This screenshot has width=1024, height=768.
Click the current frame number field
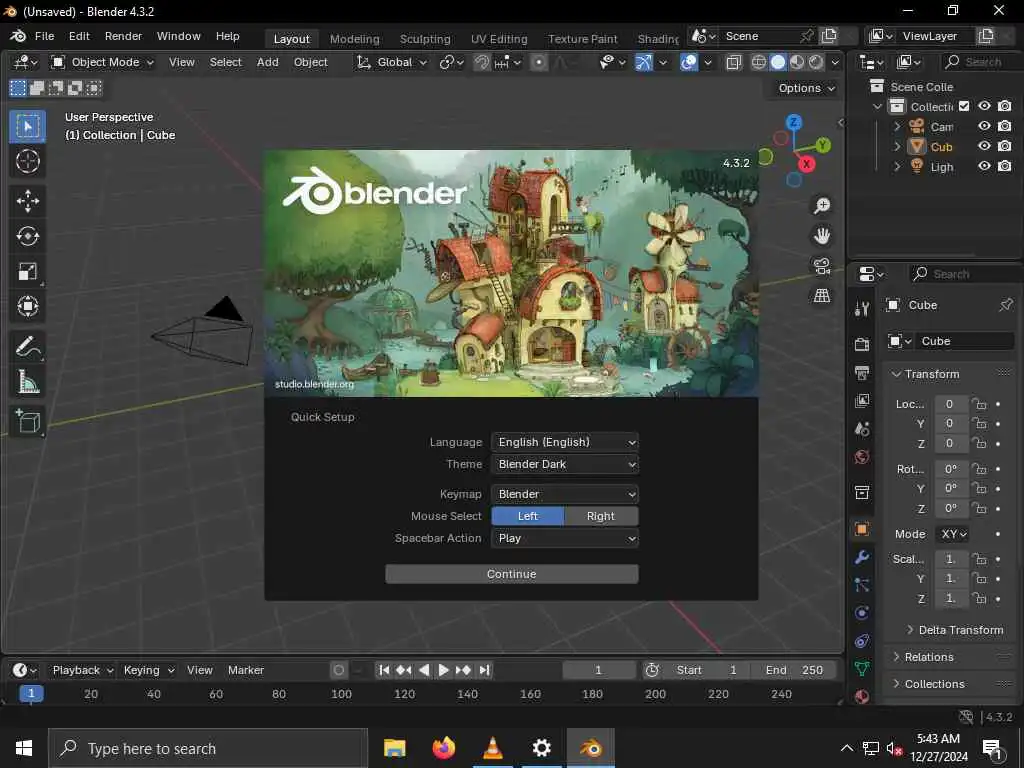coord(599,670)
